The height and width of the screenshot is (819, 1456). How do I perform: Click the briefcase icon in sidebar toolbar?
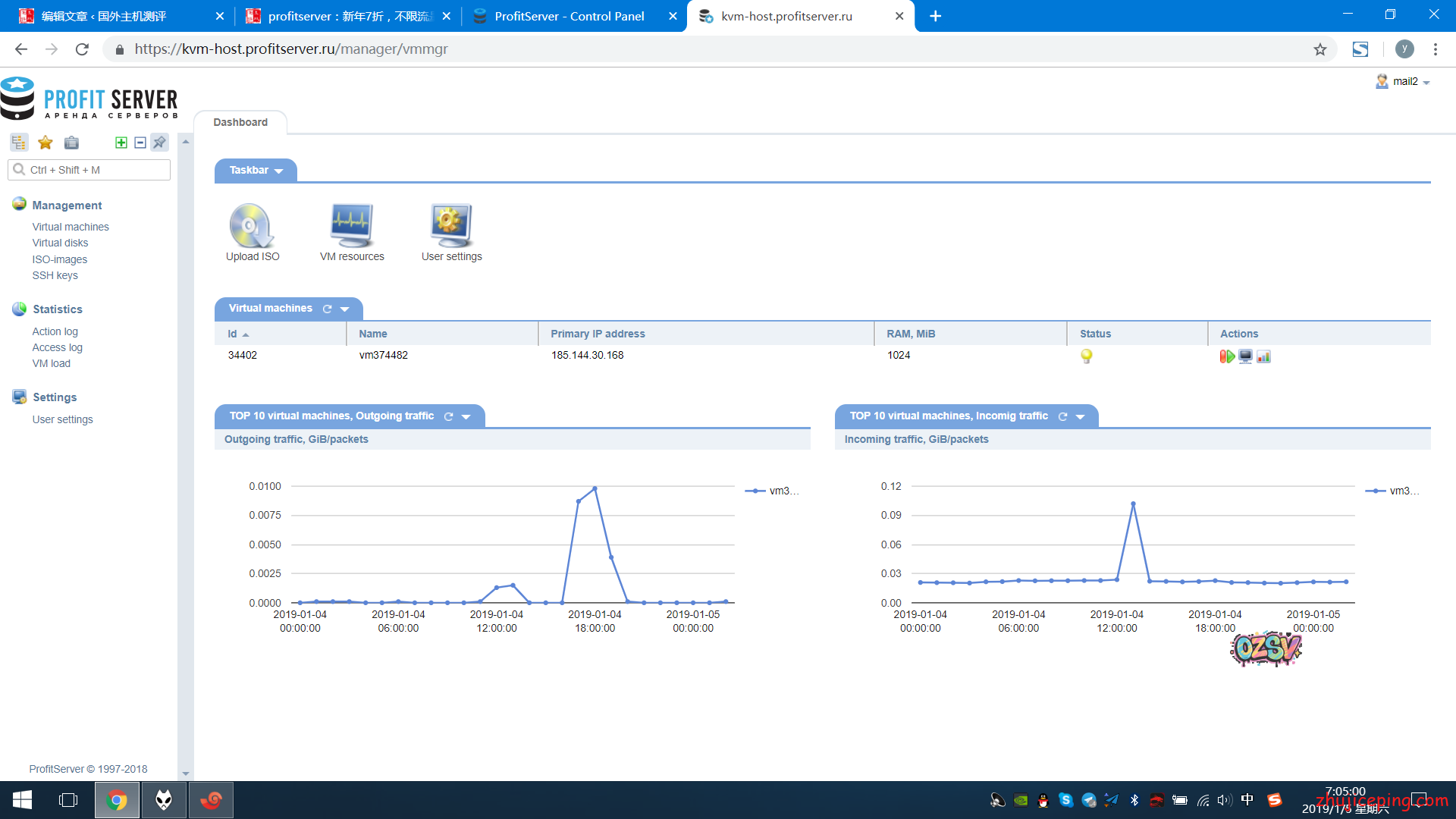pyautogui.click(x=71, y=143)
